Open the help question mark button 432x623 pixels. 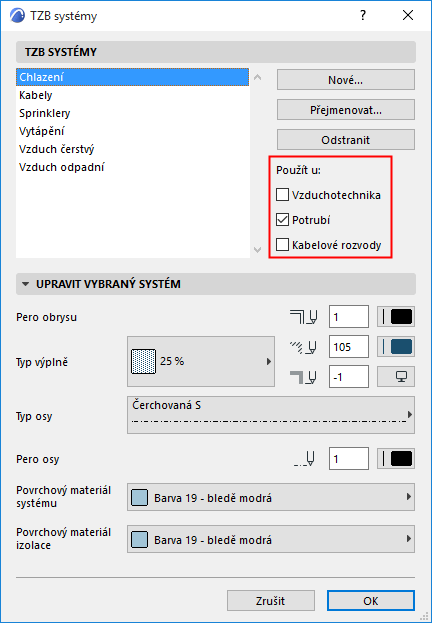(362, 15)
